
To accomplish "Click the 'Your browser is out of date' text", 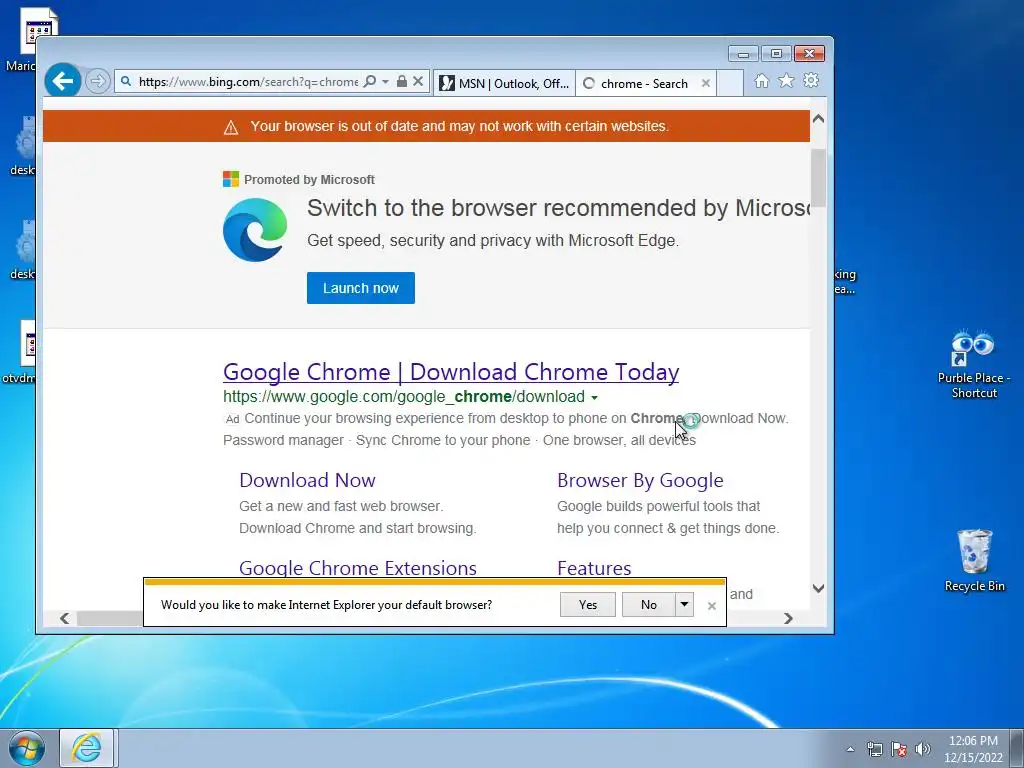I will [460, 126].
